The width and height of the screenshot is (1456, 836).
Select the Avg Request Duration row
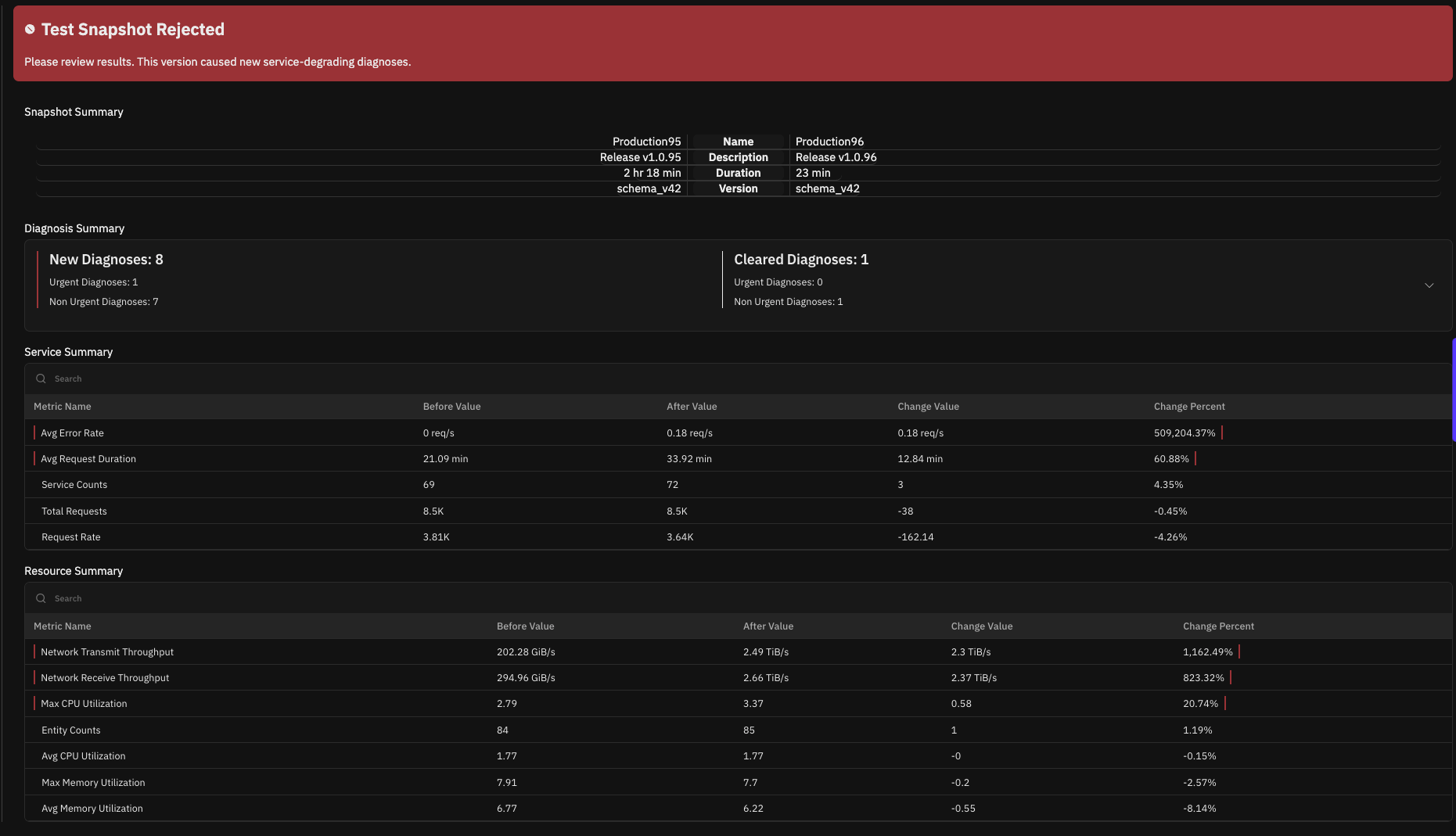738,459
